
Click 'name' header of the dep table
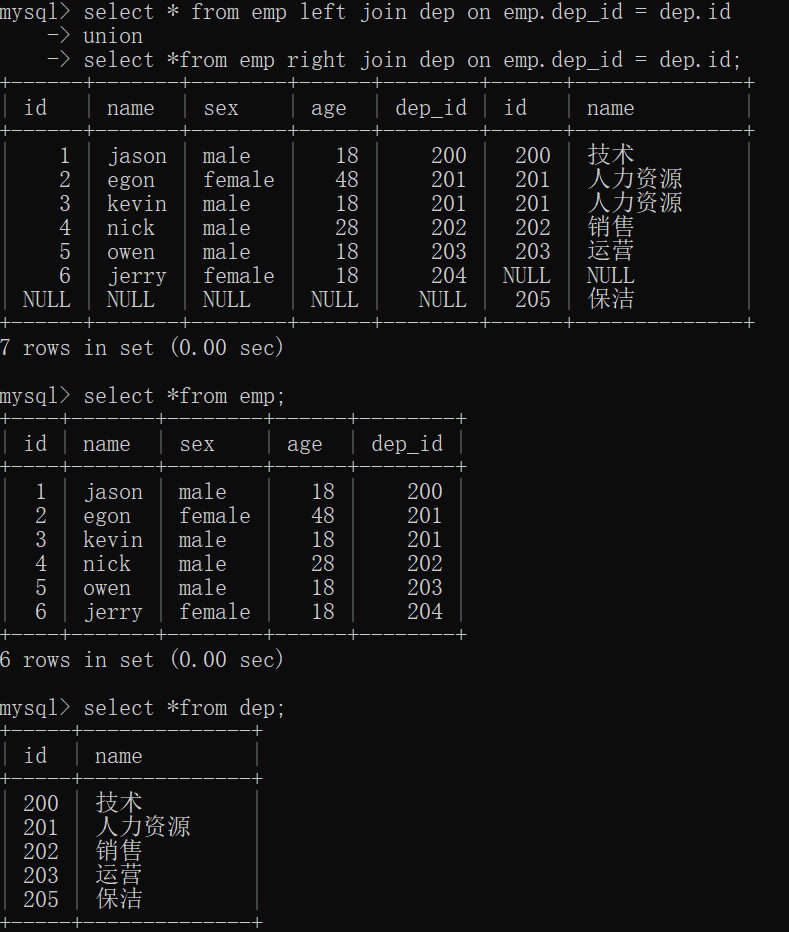119,756
